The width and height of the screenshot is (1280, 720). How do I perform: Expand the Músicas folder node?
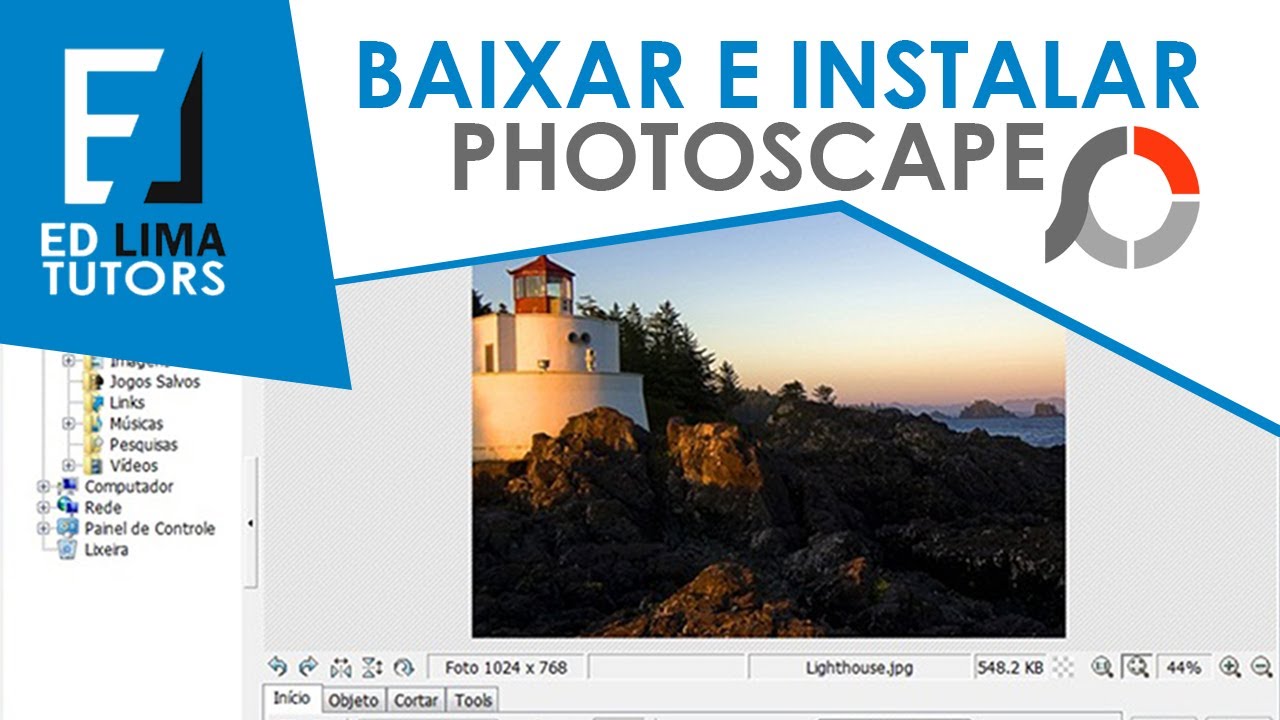pyautogui.click(x=69, y=424)
